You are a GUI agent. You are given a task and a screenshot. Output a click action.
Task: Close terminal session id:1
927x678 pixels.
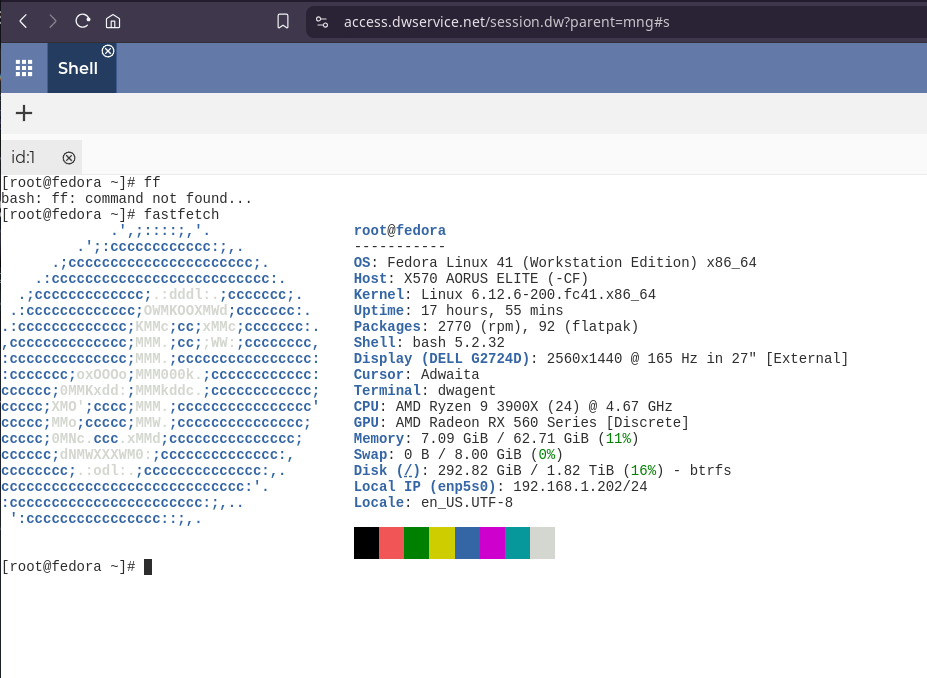point(69,158)
